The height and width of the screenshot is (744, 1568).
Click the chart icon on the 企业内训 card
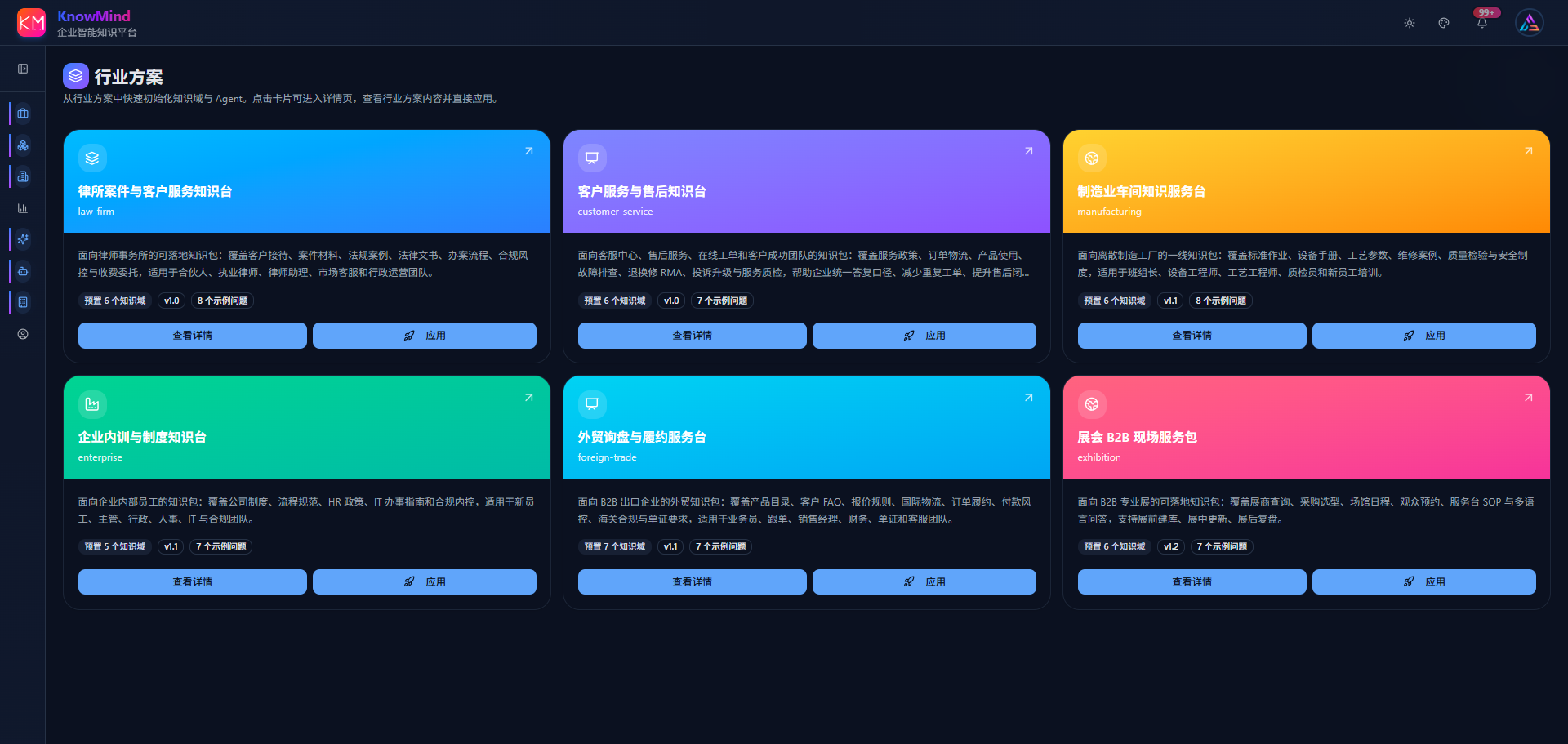92,404
